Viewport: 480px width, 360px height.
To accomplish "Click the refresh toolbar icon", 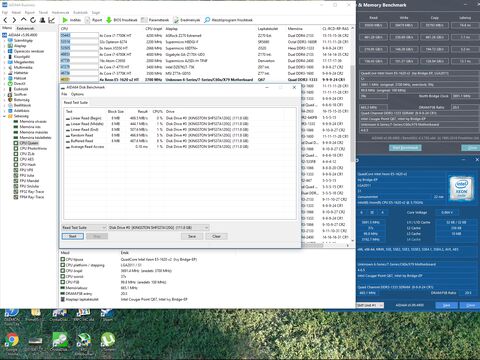I will click(33, 20).
